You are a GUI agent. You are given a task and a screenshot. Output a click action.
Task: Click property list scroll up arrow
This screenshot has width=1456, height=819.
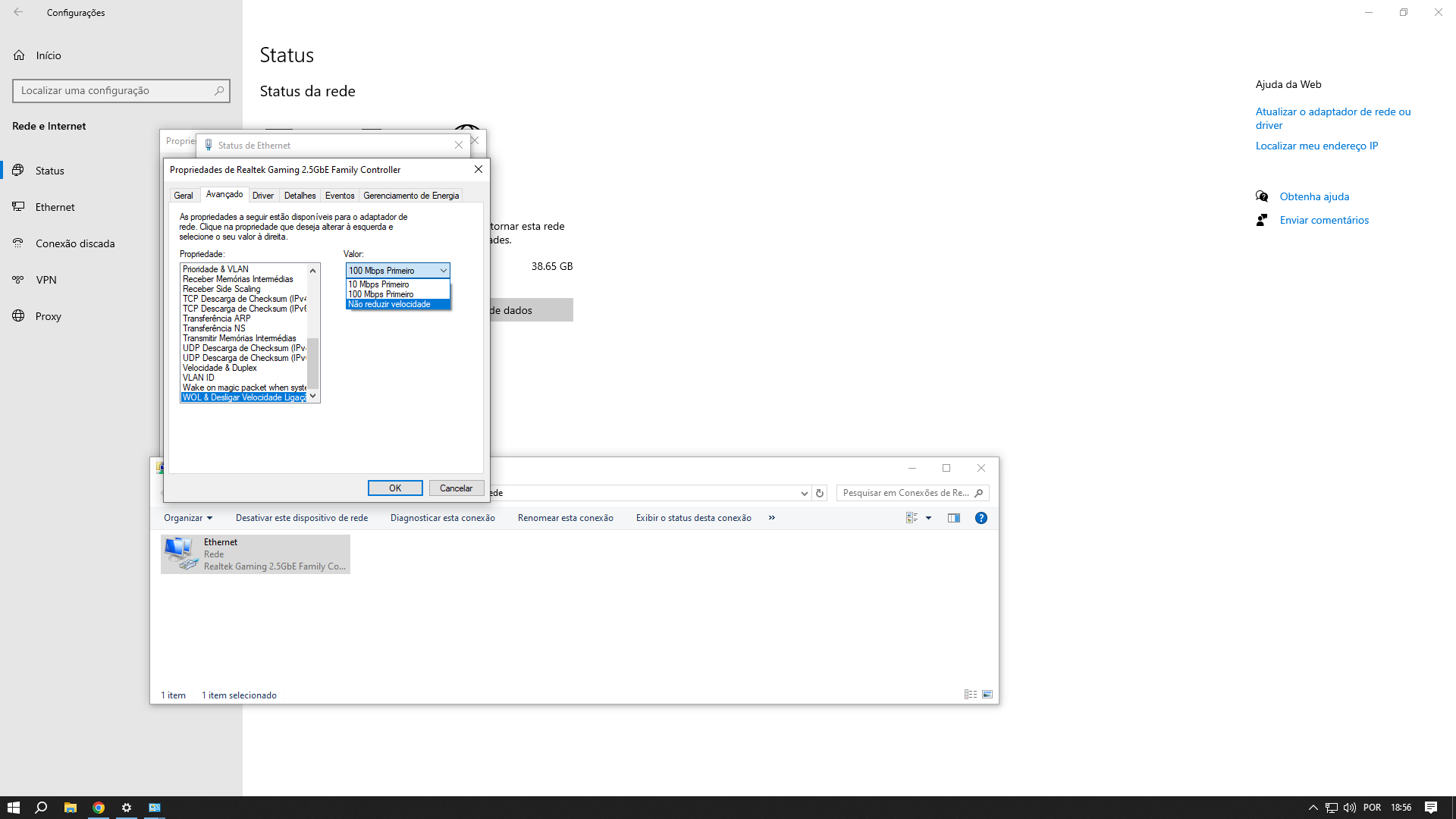pos(312,271)
